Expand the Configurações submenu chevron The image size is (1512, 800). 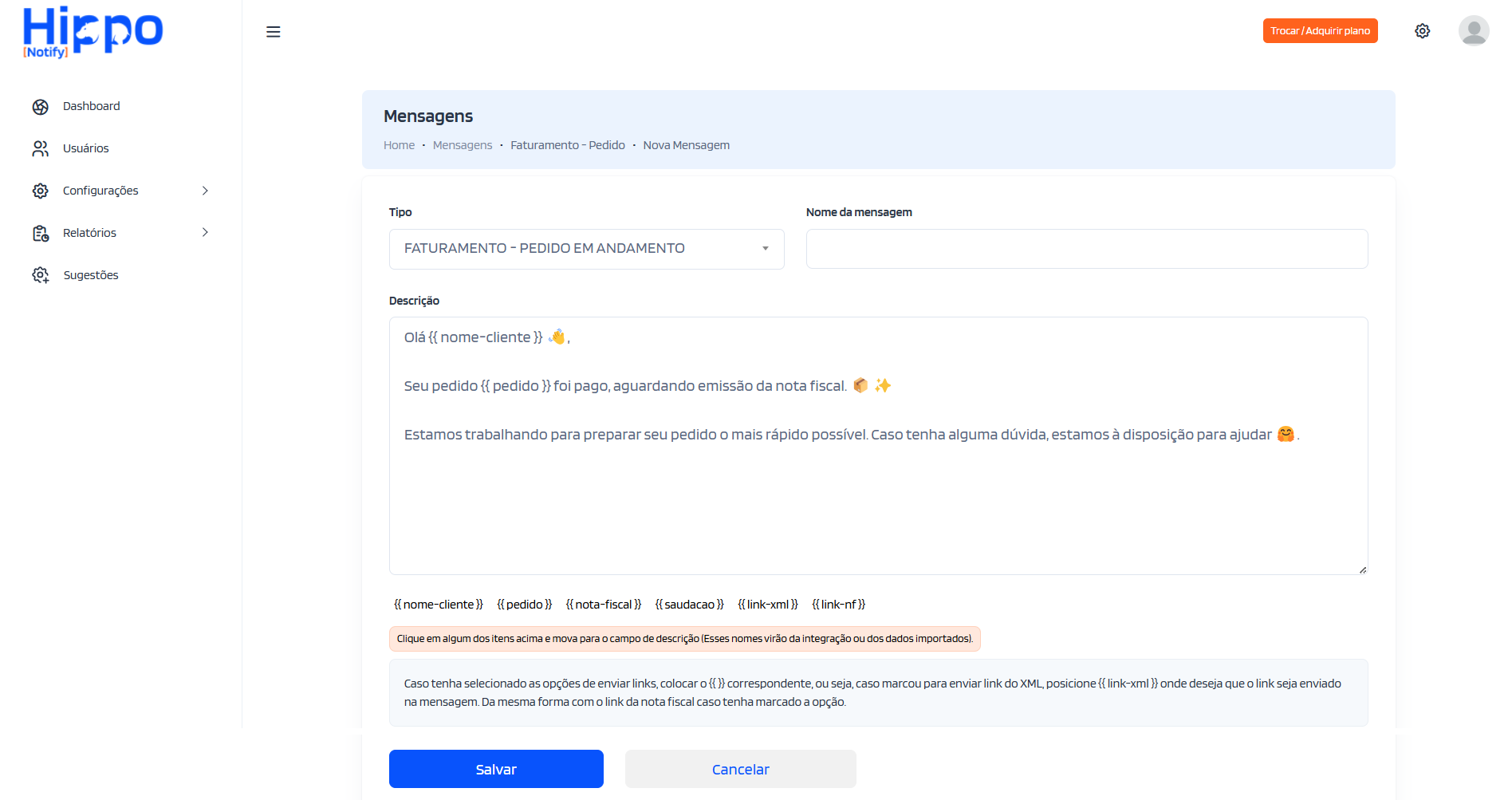205,190
